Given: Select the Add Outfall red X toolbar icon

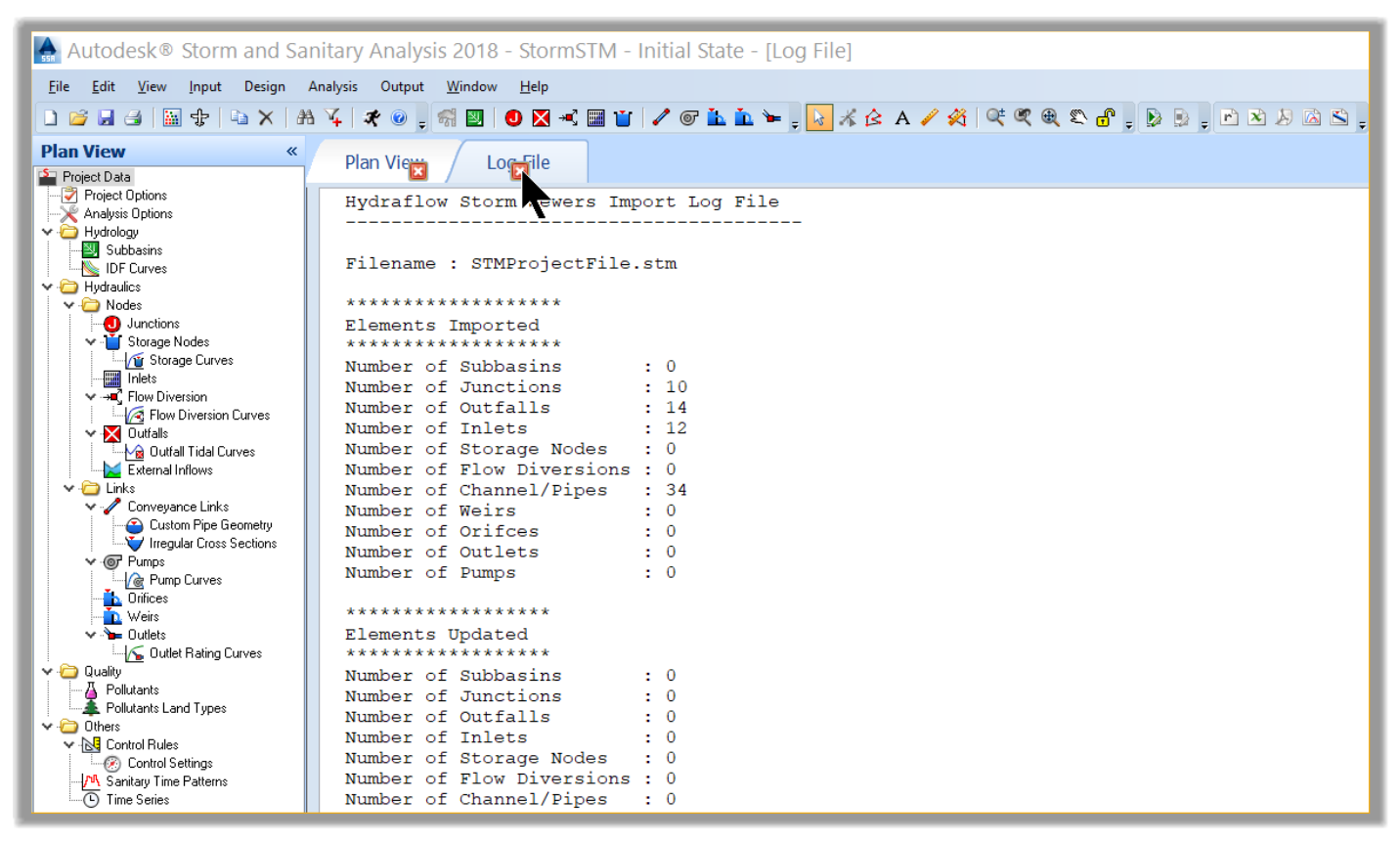Looking at the screenshot, I should tap(541, 118).
